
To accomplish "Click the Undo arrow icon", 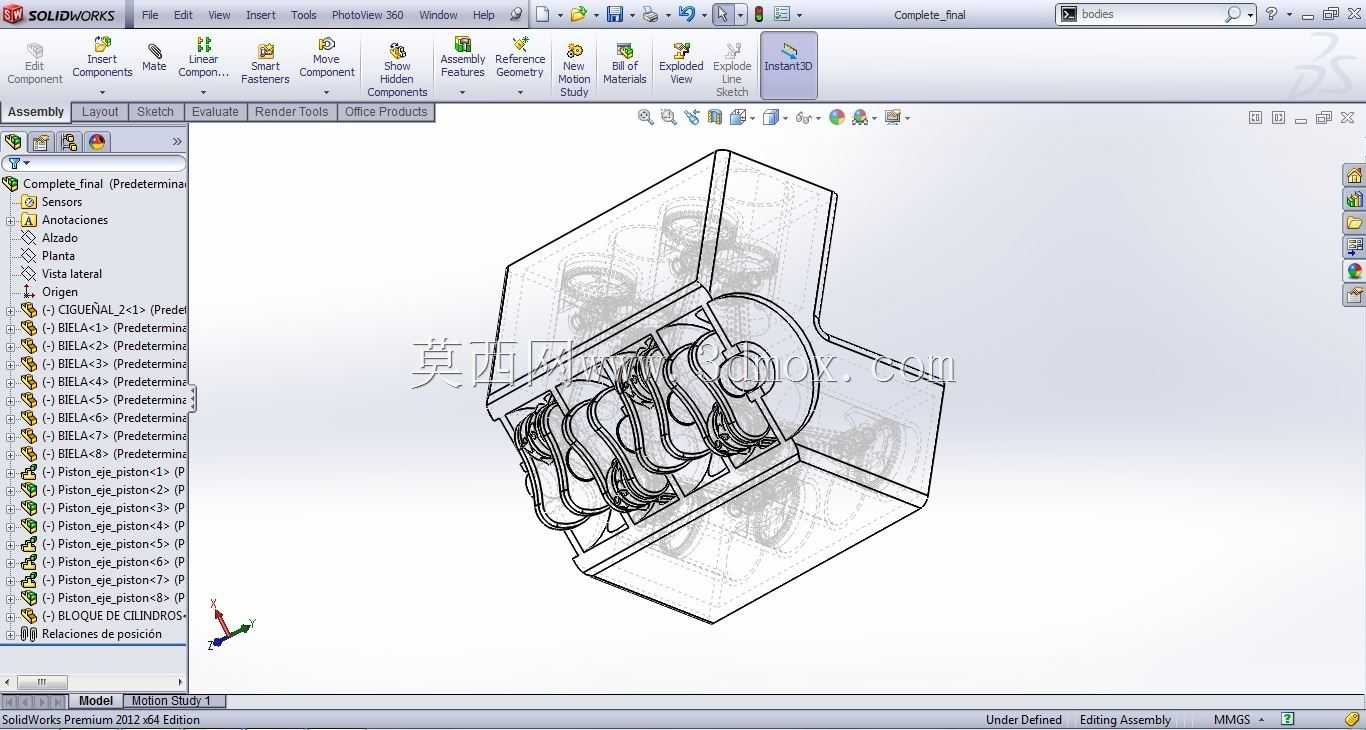I will coord(686,14).
